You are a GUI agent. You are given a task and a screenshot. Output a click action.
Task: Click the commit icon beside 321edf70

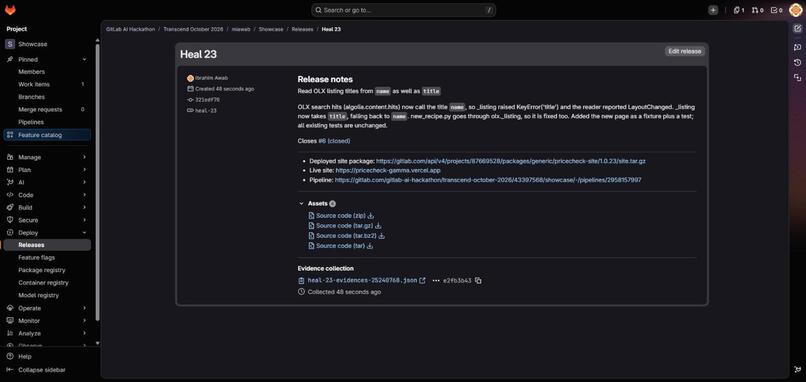pos(191,100)
